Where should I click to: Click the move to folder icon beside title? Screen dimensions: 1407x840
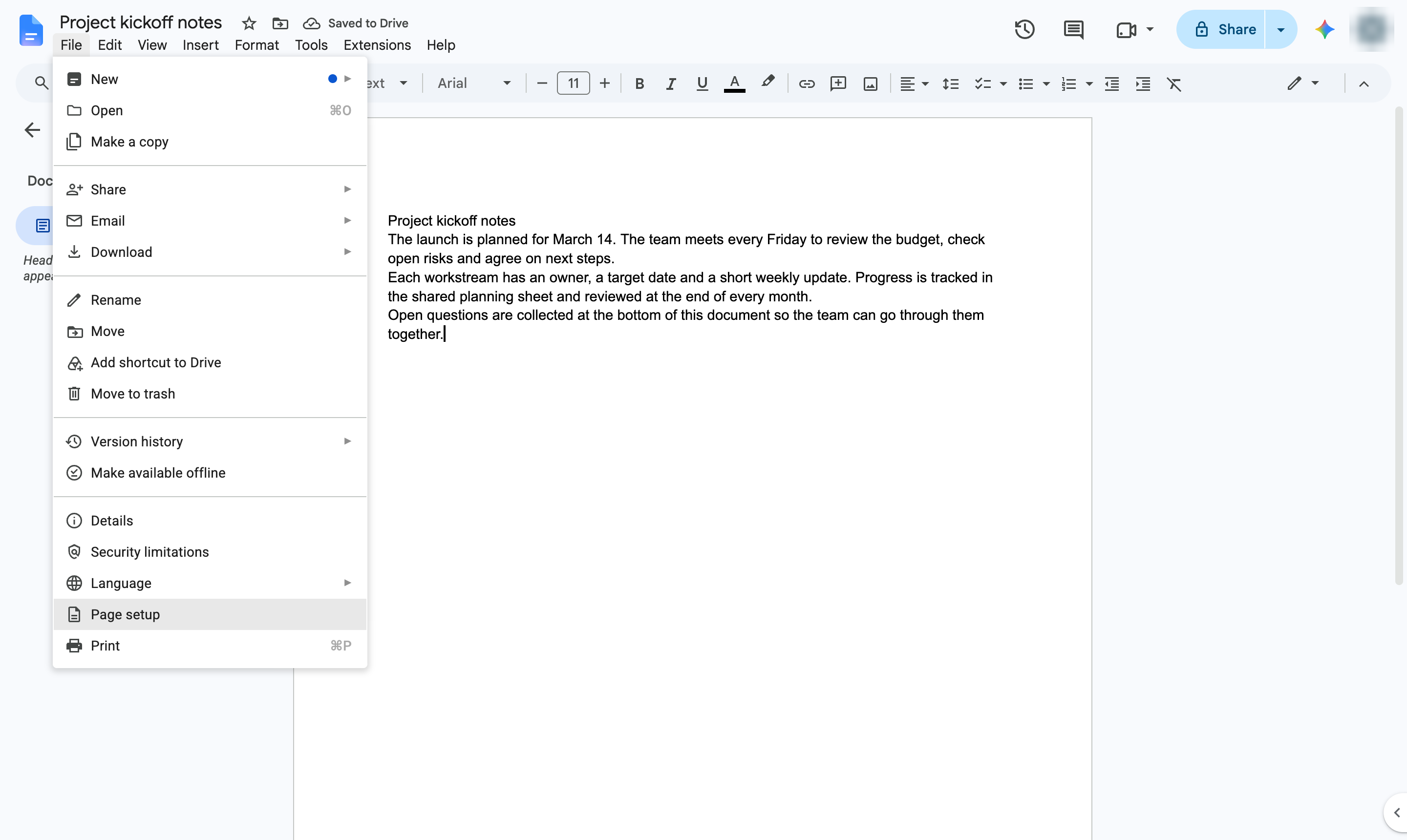(280, 23)
